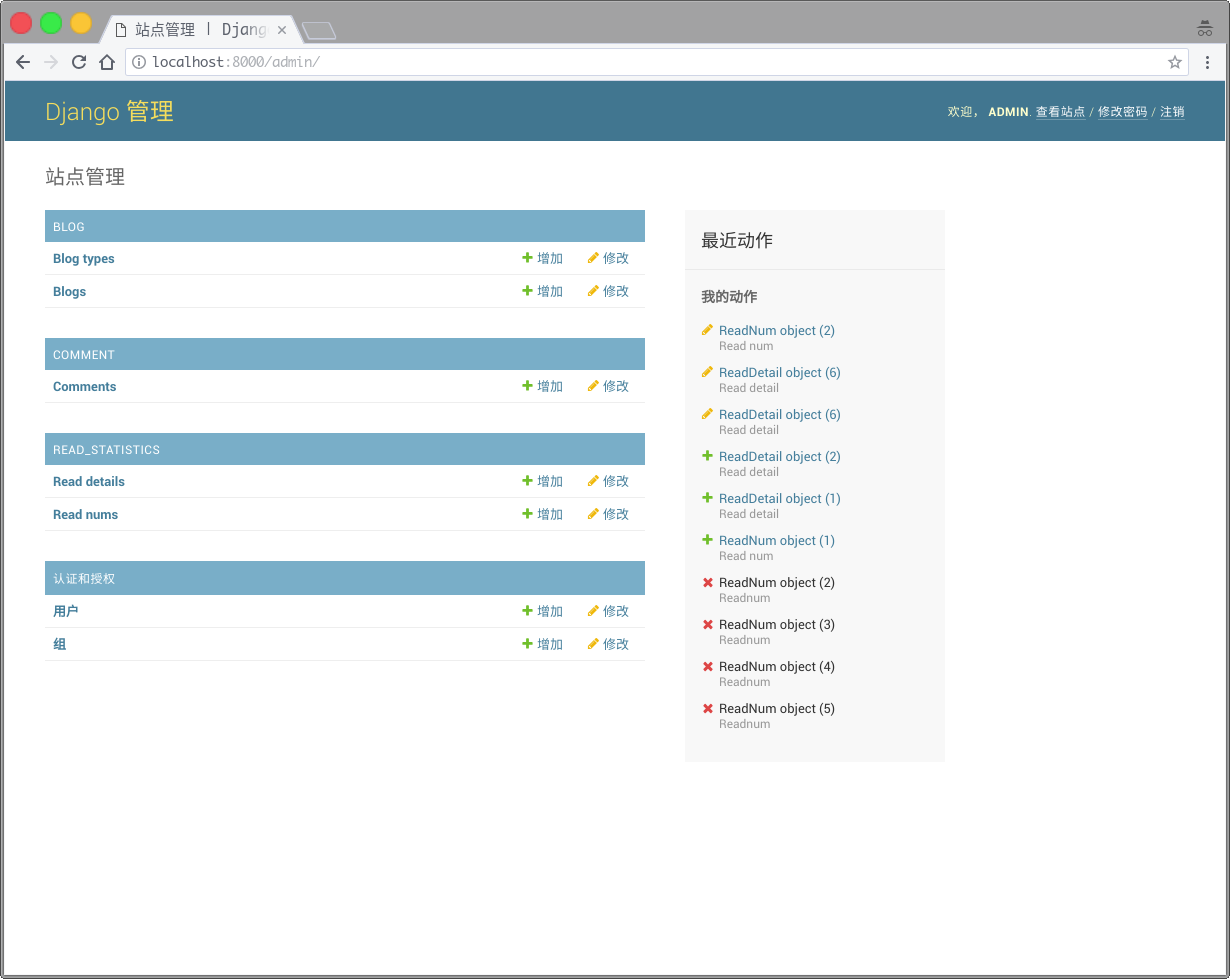This screenshot has width=1230, height=979.
Task: Open a new tab button
Action: (319, 31)
